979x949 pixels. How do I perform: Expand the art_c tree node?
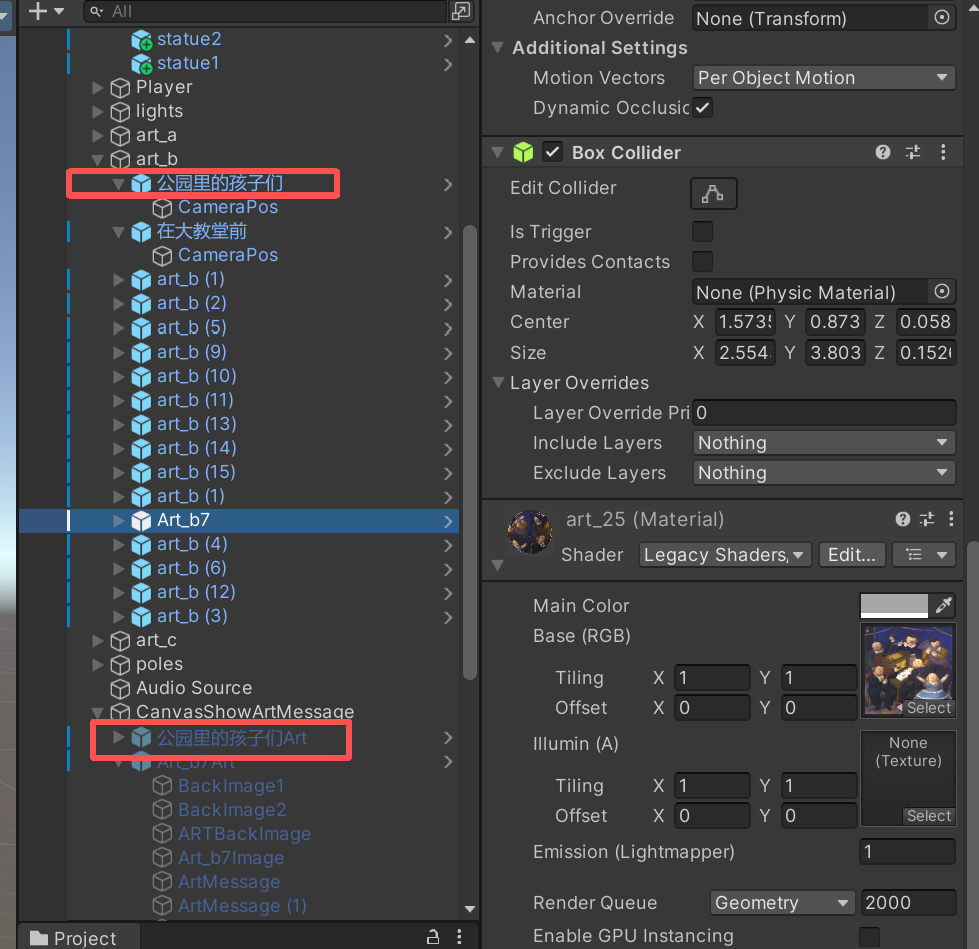coord(97,641)
